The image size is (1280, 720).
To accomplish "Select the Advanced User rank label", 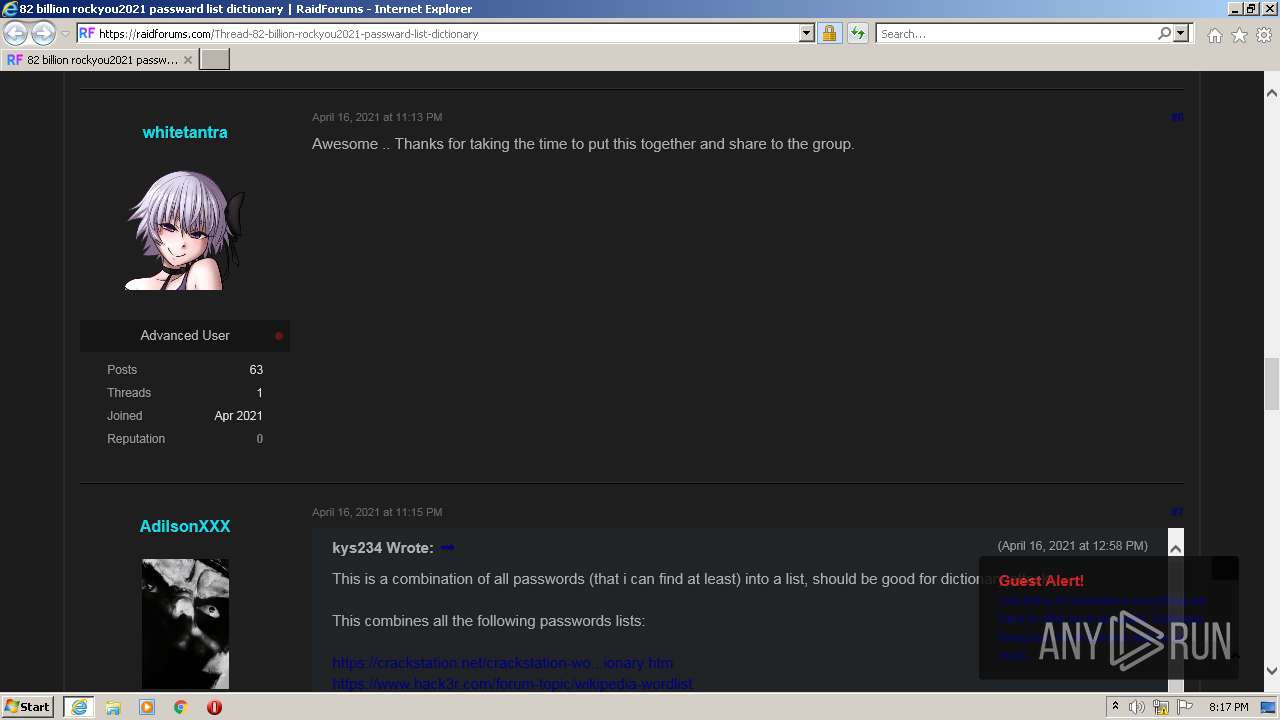I will (x=185, y=335).
